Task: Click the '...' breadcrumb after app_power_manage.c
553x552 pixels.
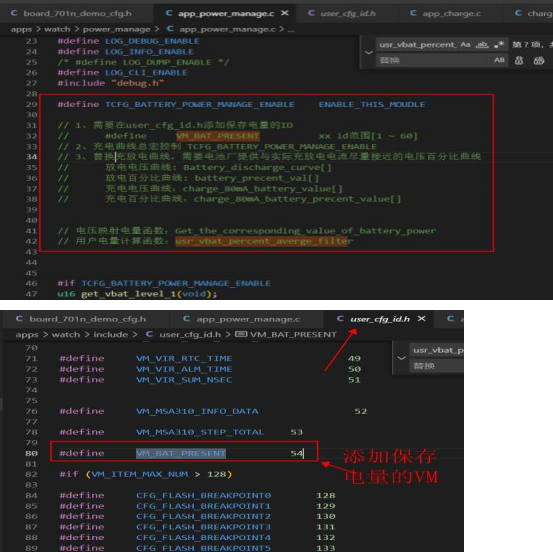Action: [291, 30]
